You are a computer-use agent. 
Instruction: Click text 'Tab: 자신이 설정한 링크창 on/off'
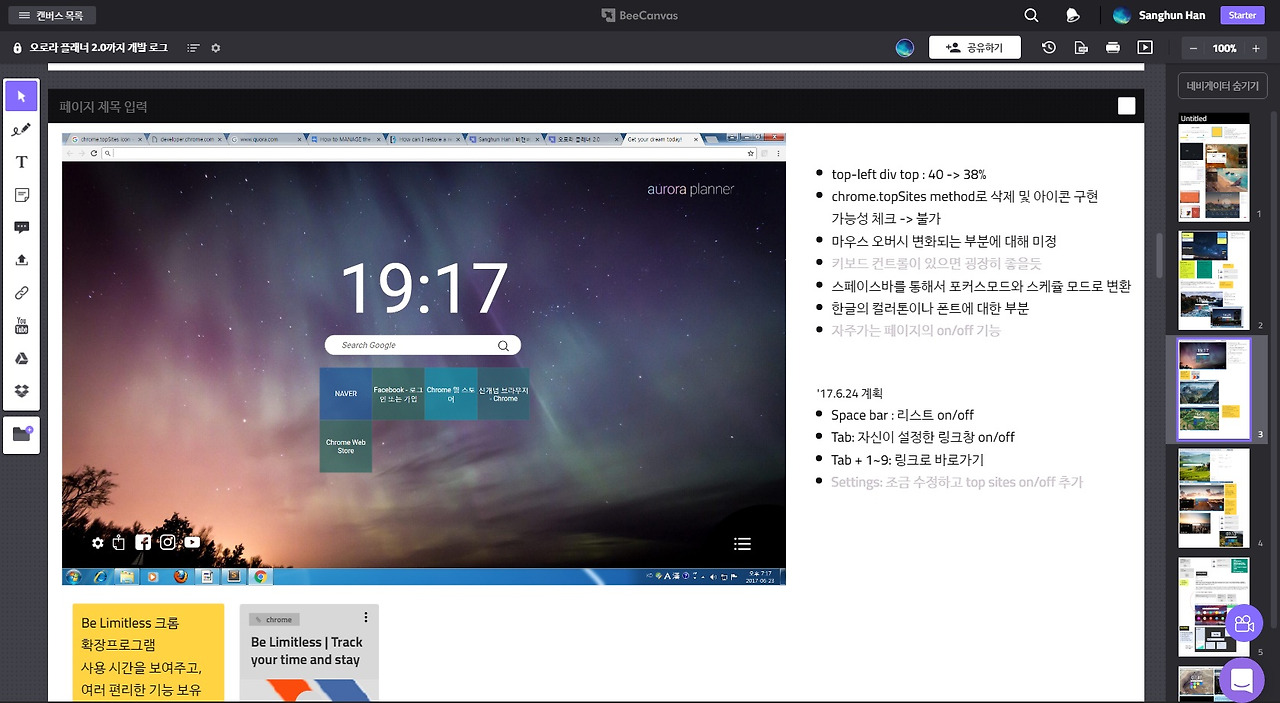pyautogui.click(x=923, y=437)
